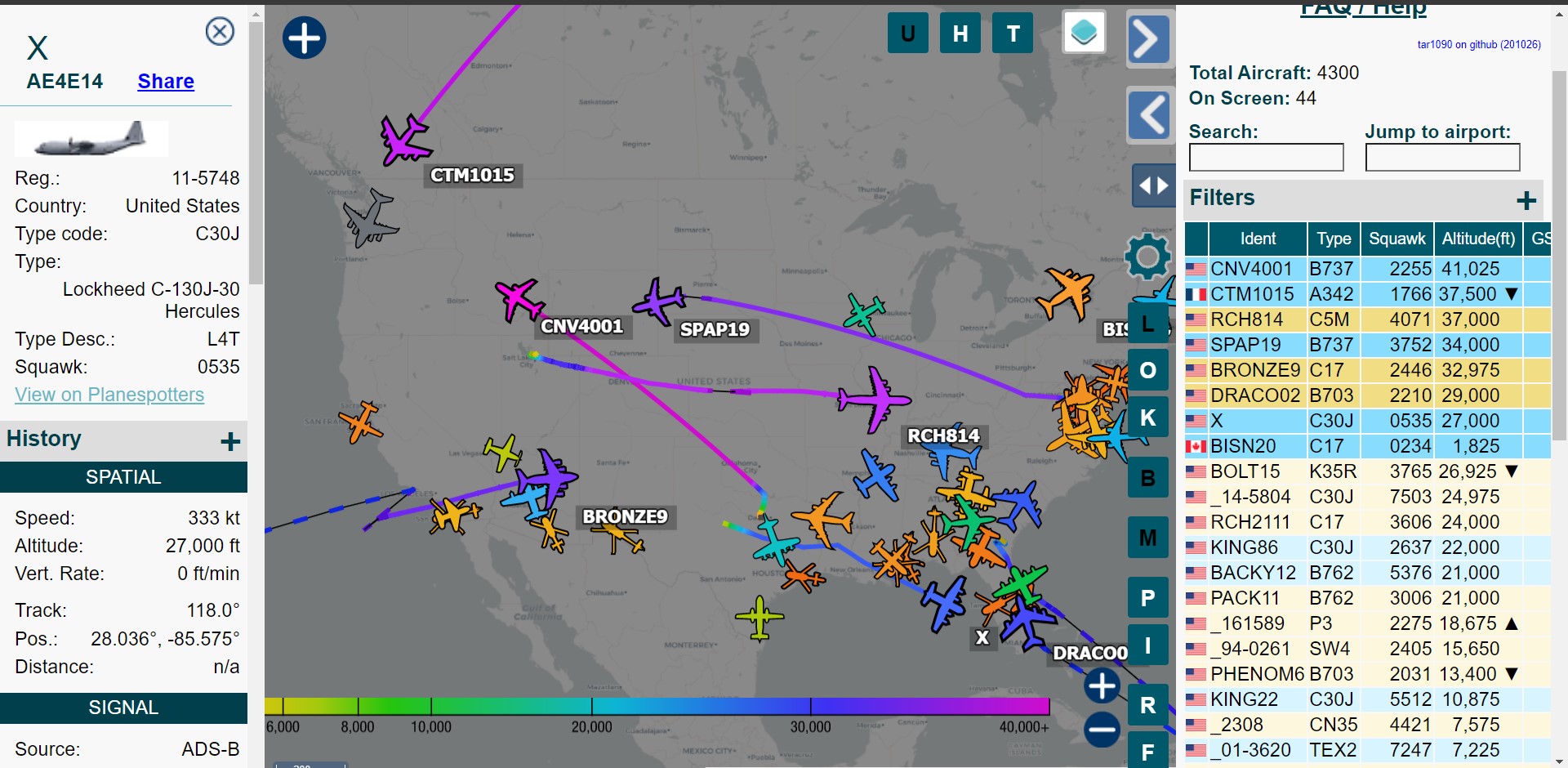This screenshot has width=1568, height=768.
Task: Sort table by Altitude(ft) column
Action: coord(1478,239)
